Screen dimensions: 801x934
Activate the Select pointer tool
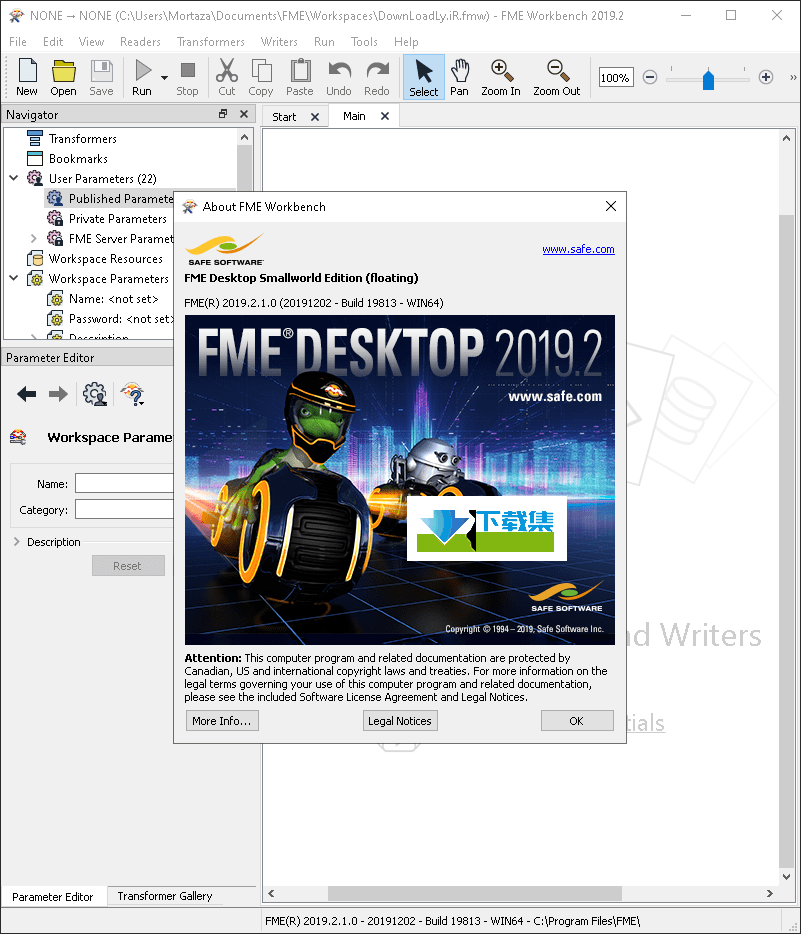point(423,77)
